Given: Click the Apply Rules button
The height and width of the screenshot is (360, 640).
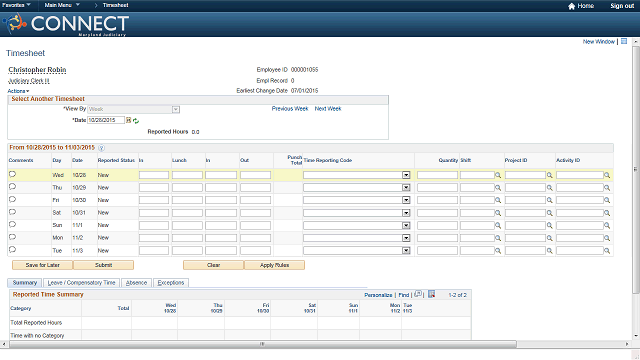Looking at the screenshot, I should click(x=274, y=265).
